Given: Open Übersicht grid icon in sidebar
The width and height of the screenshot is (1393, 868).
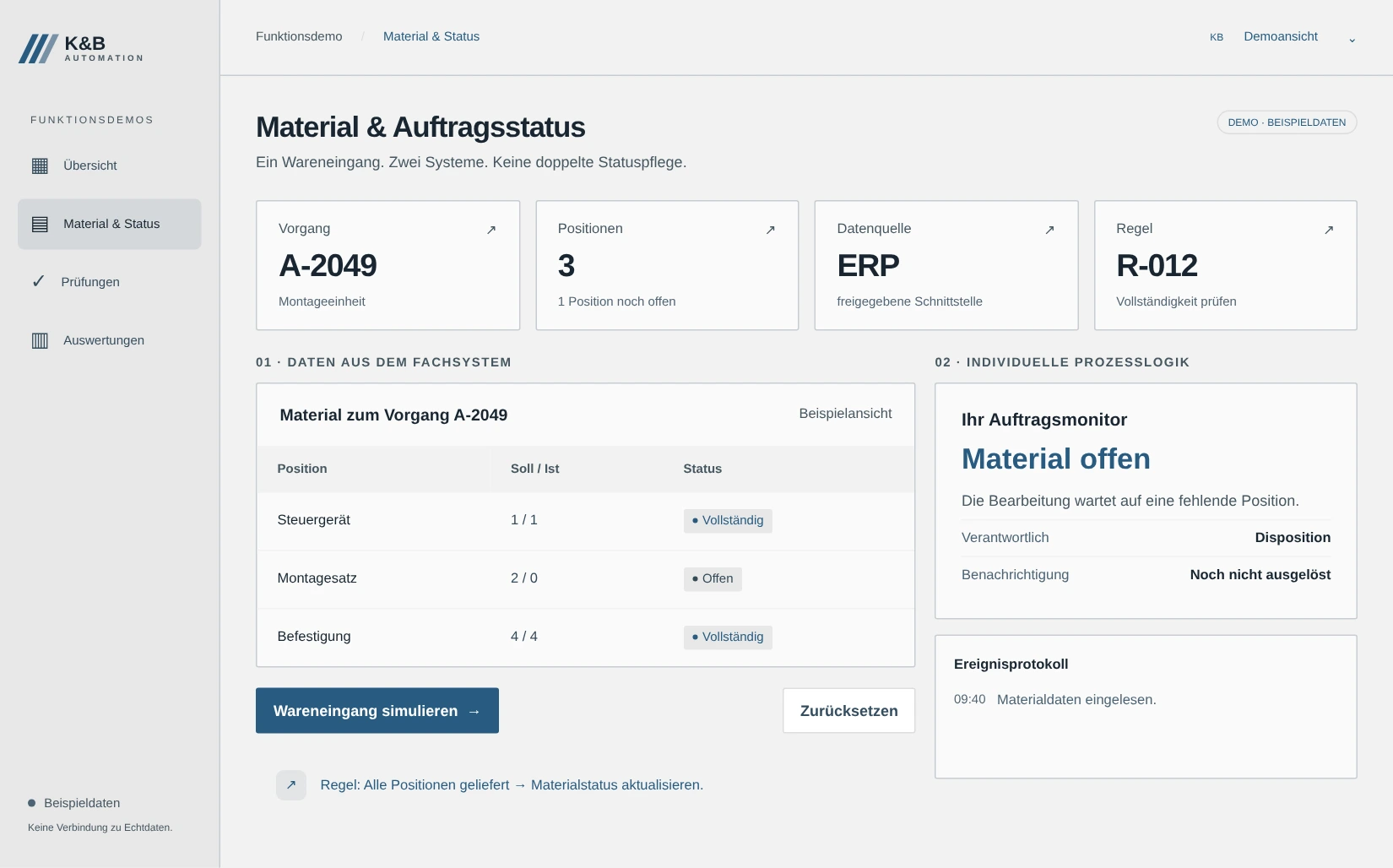Looking at the screenshot, I should [x=40, y=165].
